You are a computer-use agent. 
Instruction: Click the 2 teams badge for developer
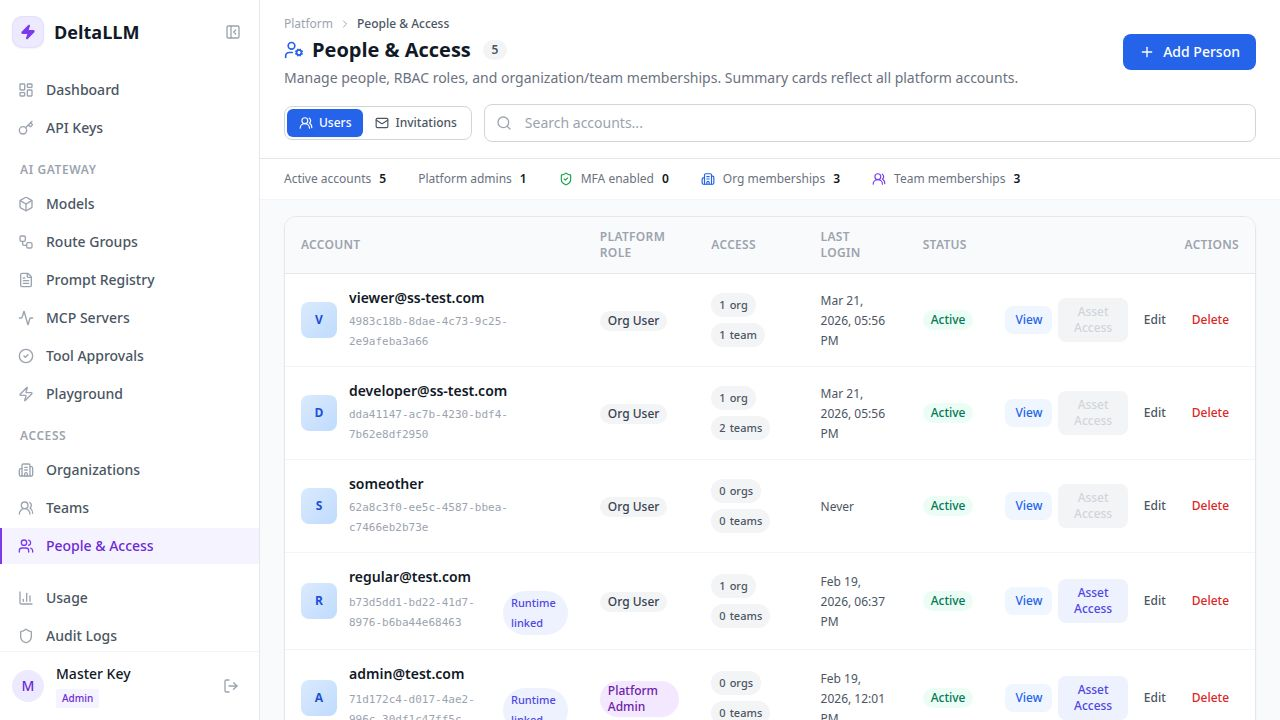coord(741,428)
